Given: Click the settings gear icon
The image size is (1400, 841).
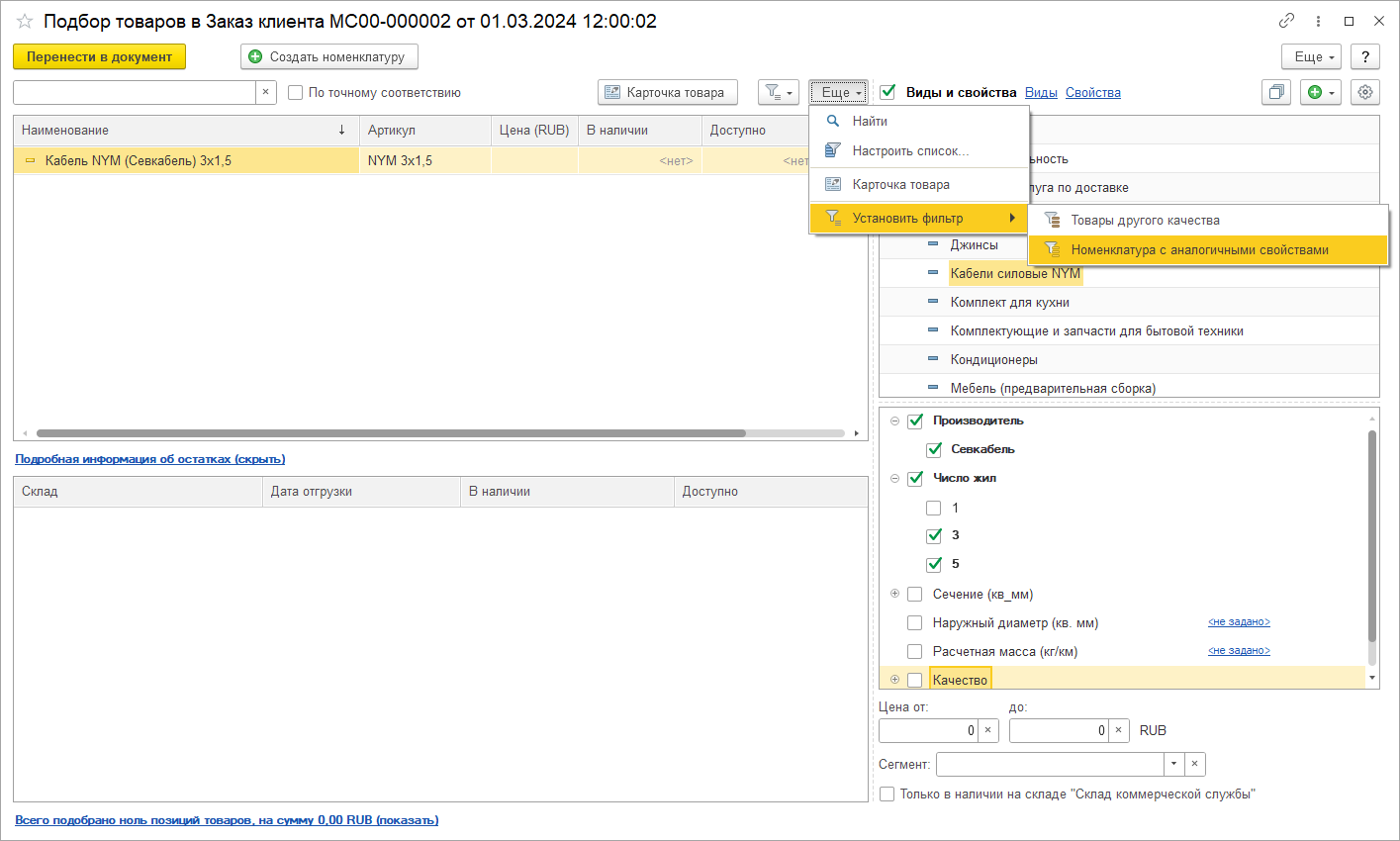Looking at the screenshot, I should (1365, 92).
